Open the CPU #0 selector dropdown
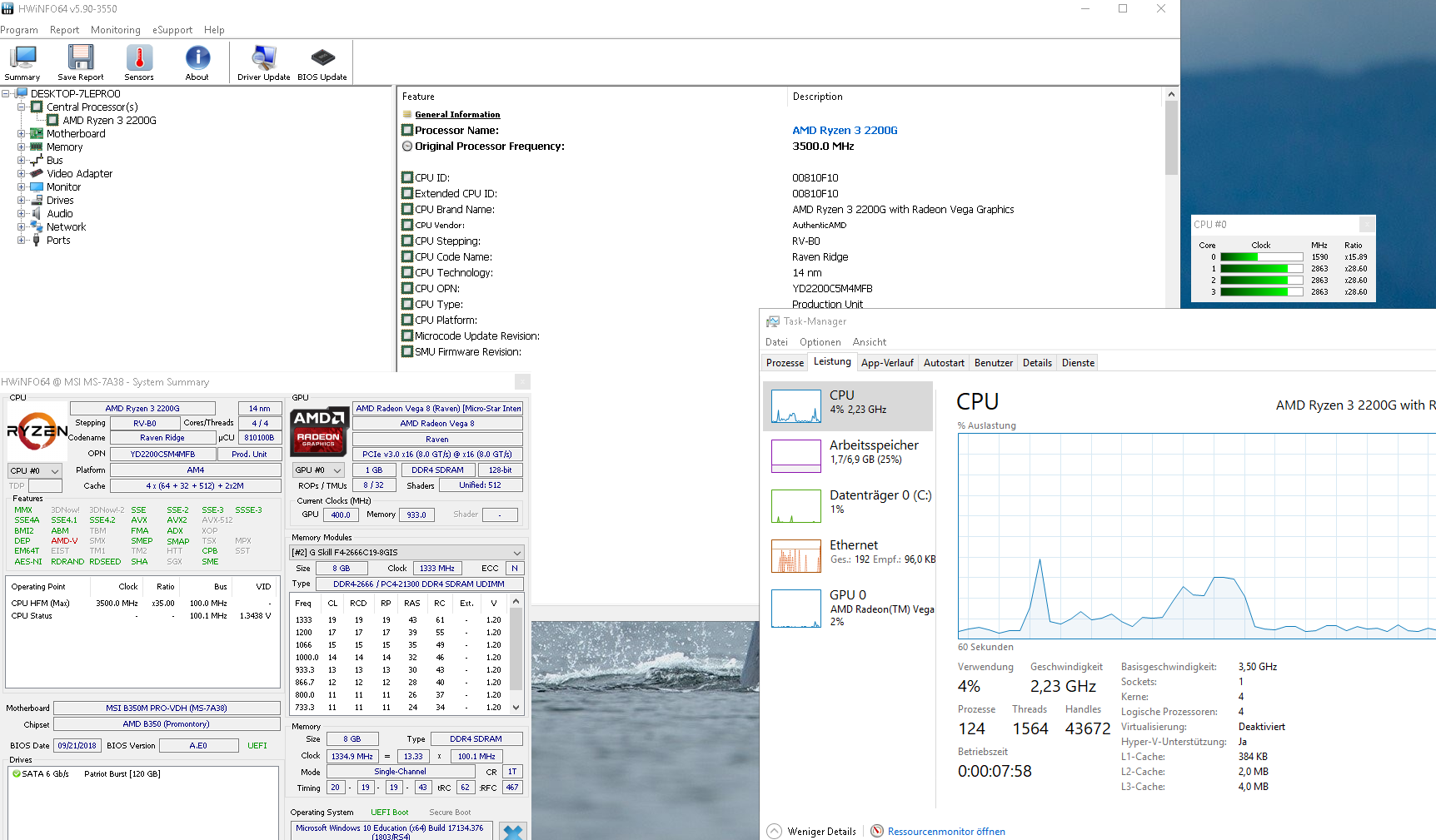 [34, 470]
